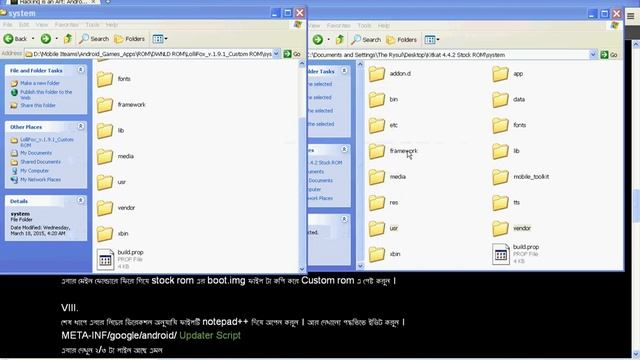Select framework folder in system window
640x360 pixels.
point(121,105)
